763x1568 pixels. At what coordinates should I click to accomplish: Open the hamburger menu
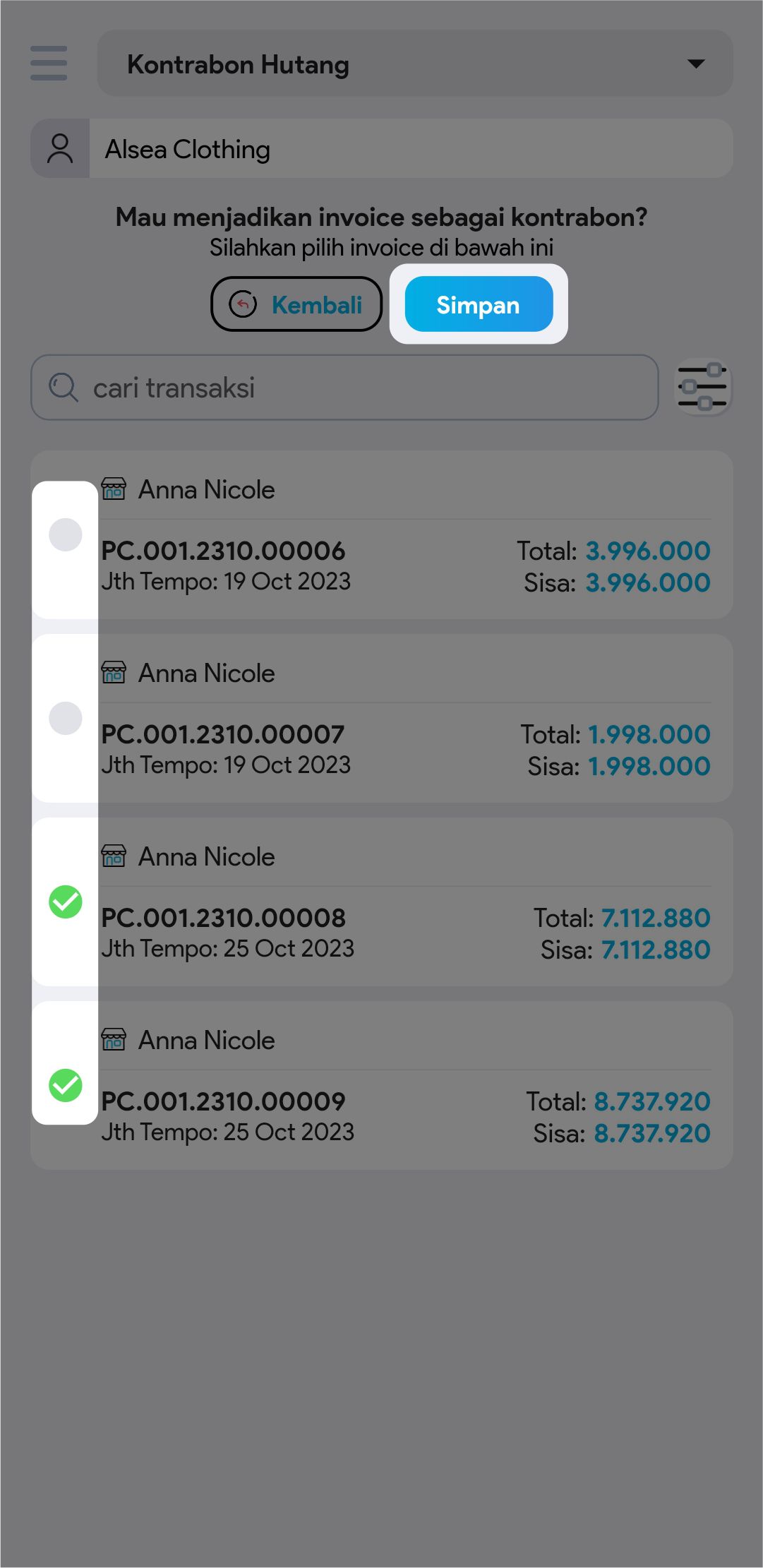[49, 64]
